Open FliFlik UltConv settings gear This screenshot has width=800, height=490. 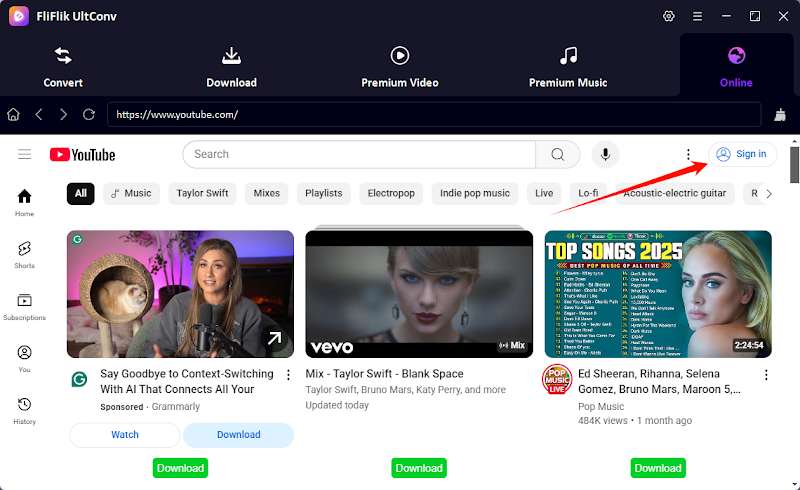tap(668, 16)
